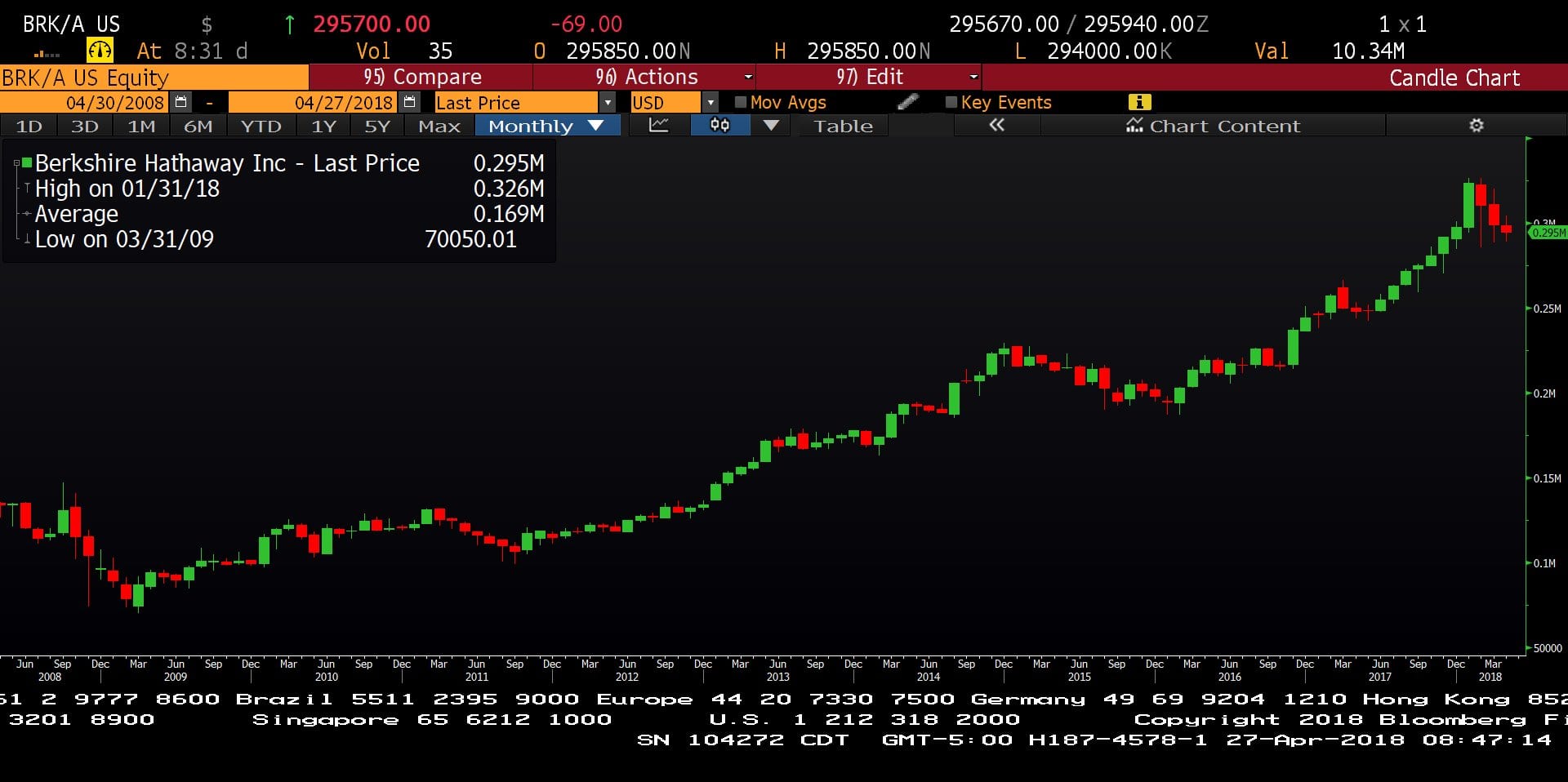Collapse the Berkshire Hathaway legend tree expander
Screen dimensions: 1568x782
point(16,163)
